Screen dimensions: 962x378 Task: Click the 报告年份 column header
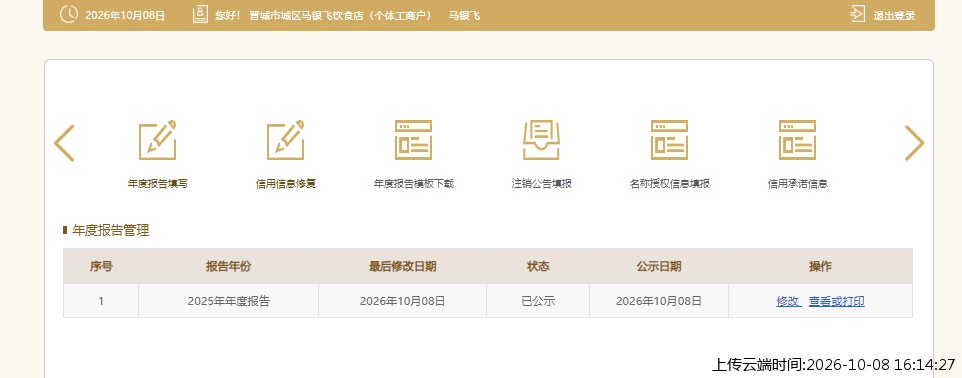228,266
